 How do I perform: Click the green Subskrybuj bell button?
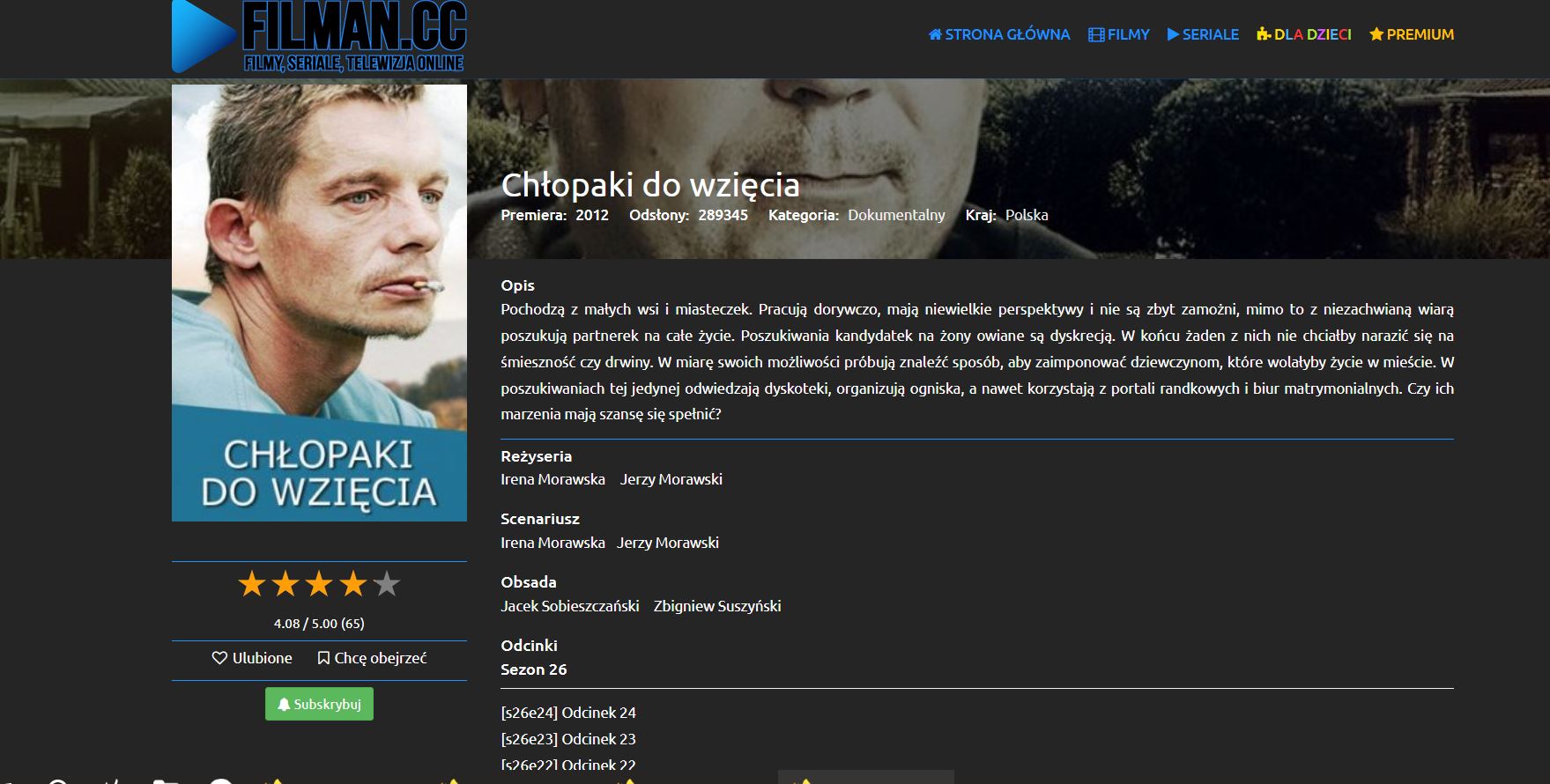319,704
